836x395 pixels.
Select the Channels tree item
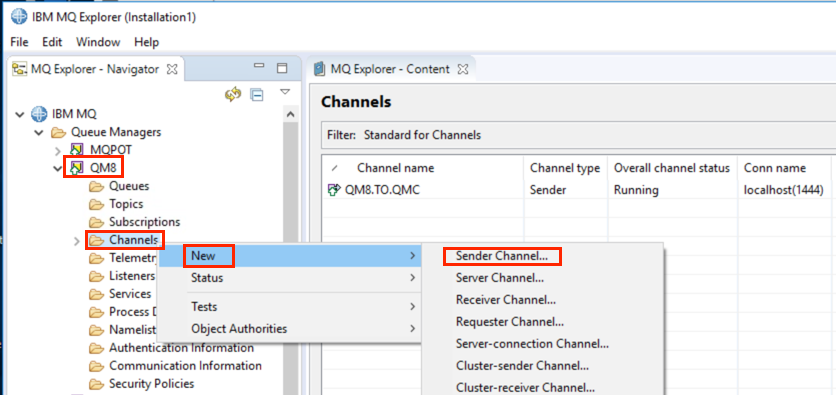click(134, 240)
